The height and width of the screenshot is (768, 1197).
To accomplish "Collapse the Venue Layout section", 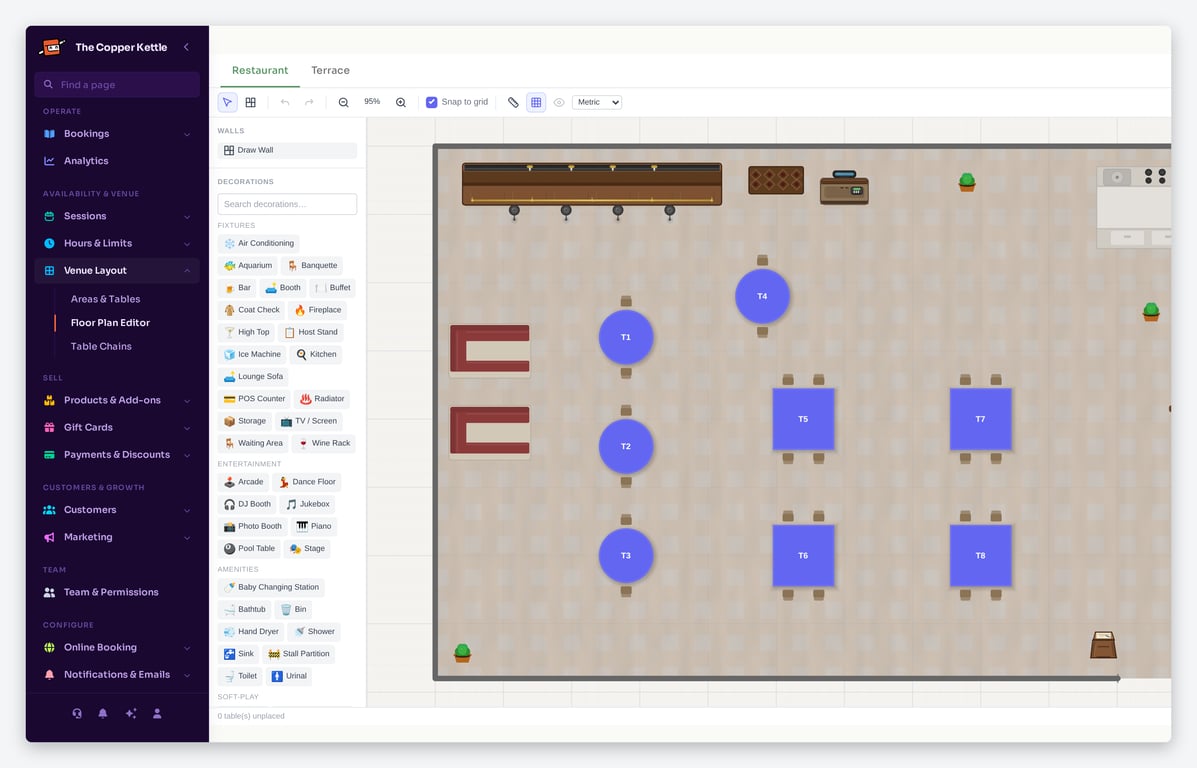I will 117,271.
